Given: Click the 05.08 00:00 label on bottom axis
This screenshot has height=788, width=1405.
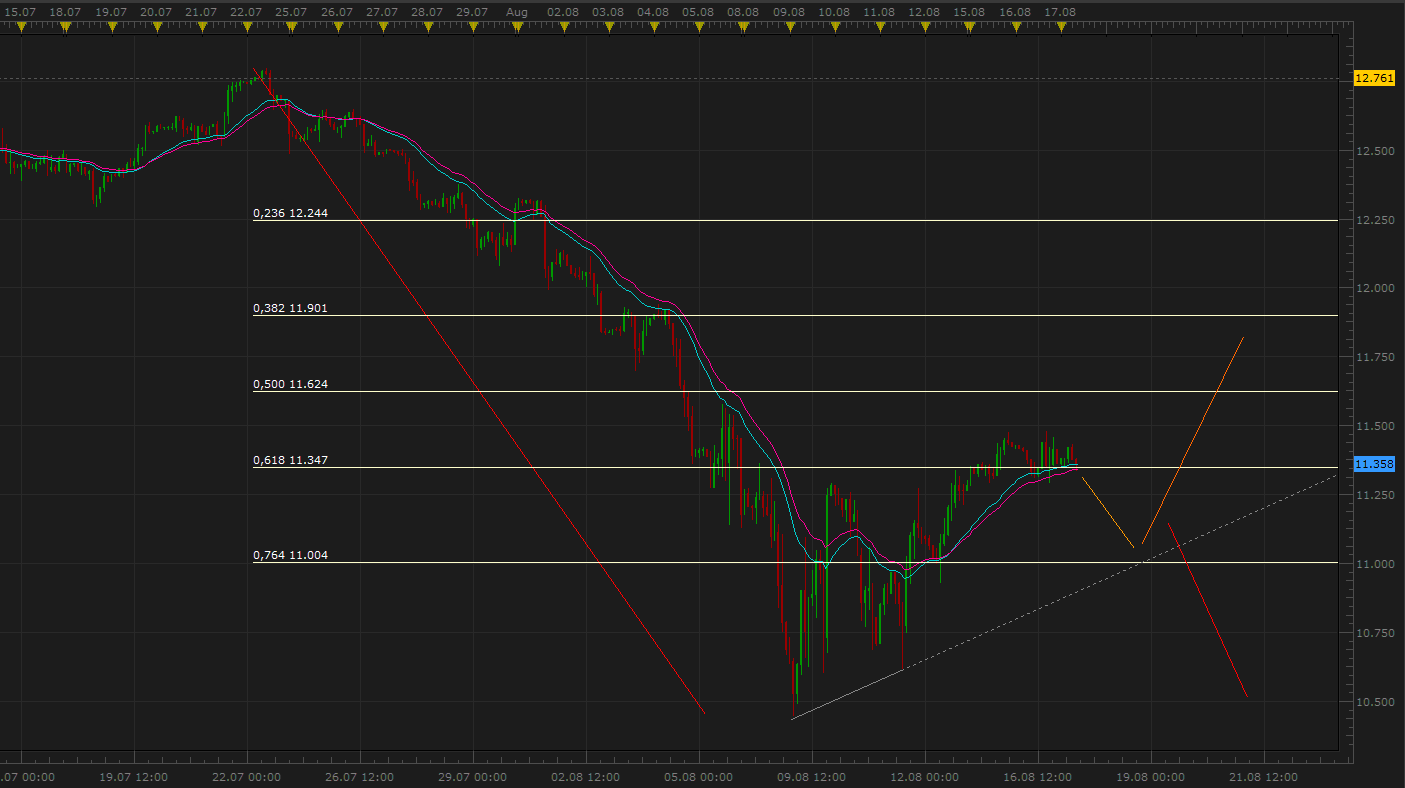Looking at the screenshot, I should (699, 776).
